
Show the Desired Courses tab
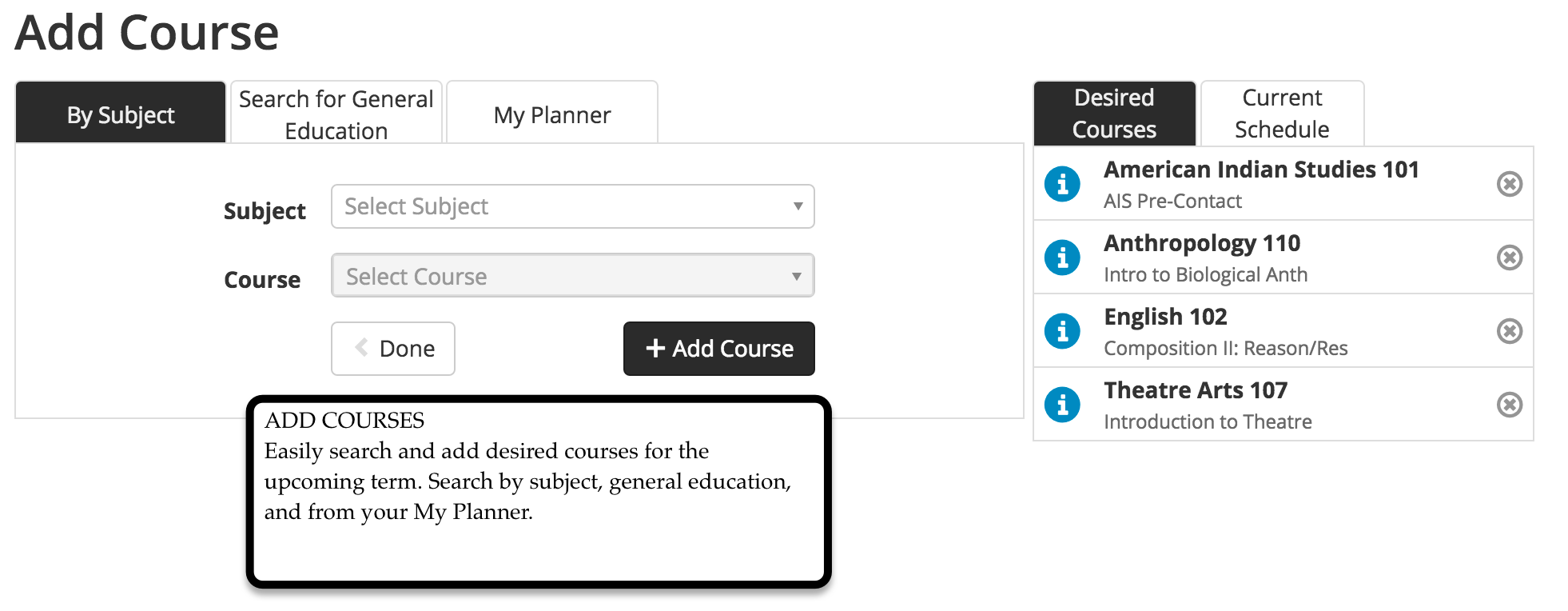point(1115,114)
